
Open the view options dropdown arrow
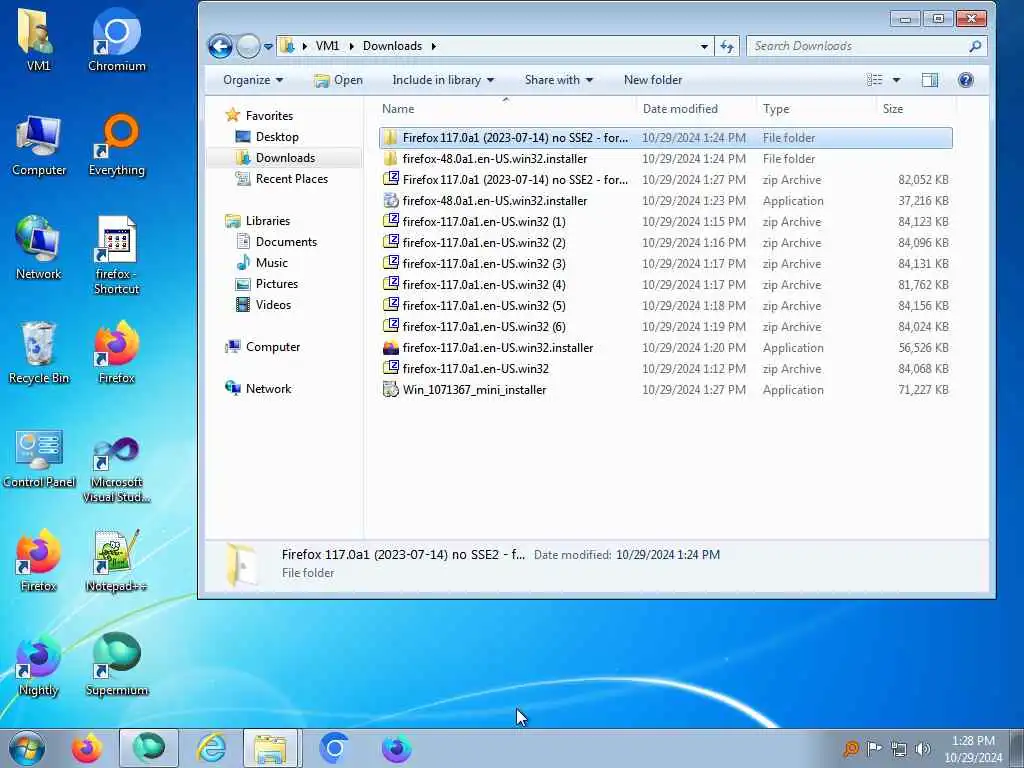[897, 80]
